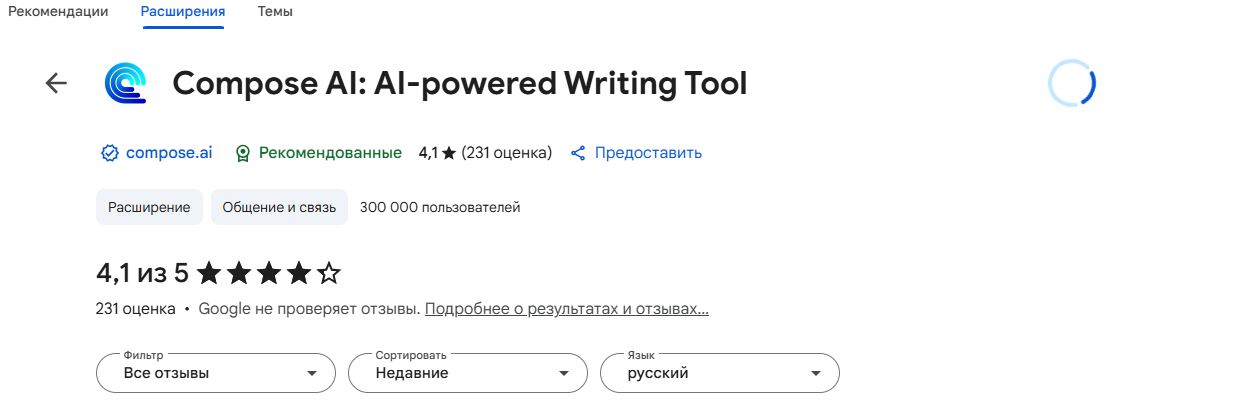
Task: Click the Compose AI extension logo
Action: 126,83
